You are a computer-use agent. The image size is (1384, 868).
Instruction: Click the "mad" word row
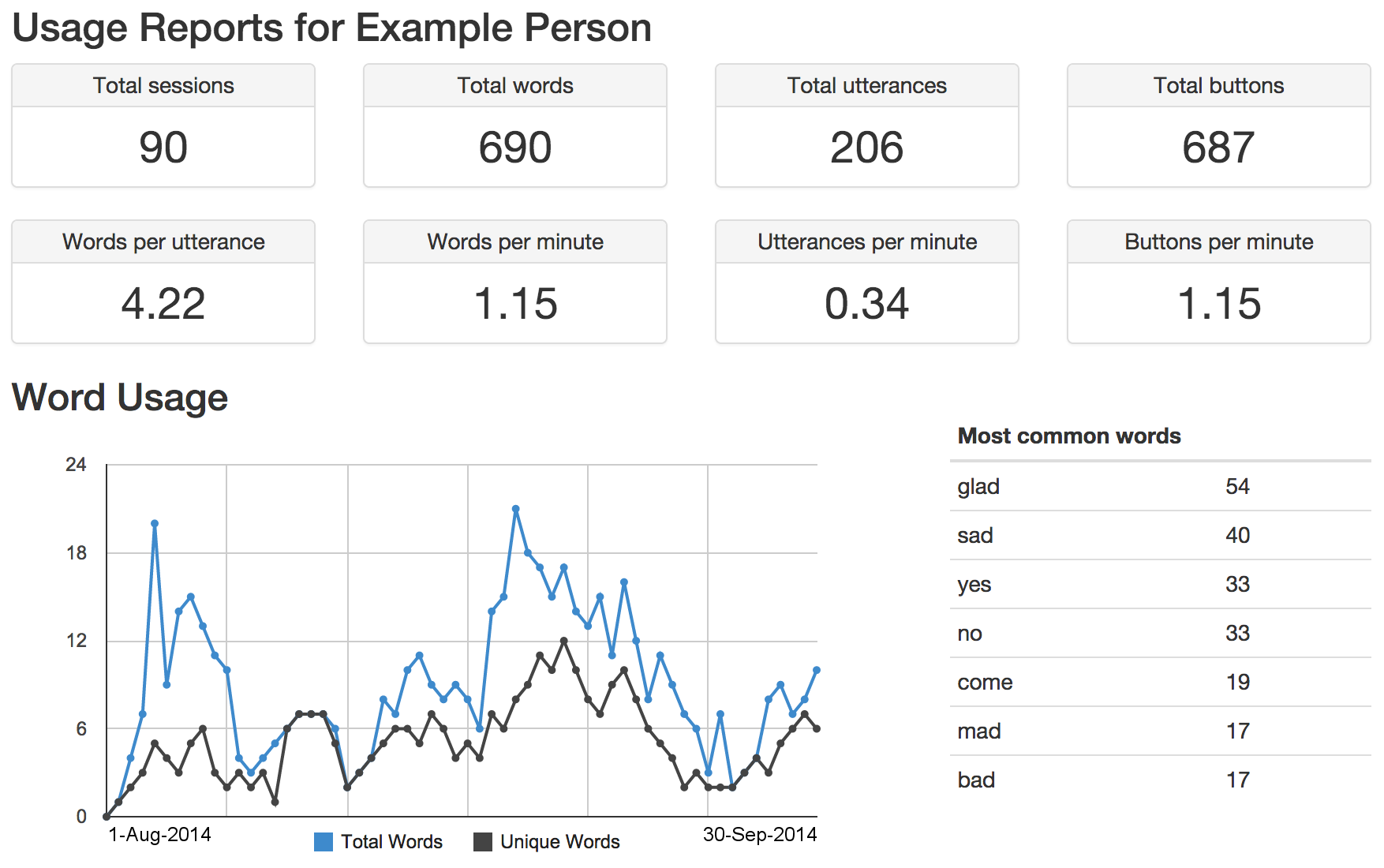(x=979, y=731)
